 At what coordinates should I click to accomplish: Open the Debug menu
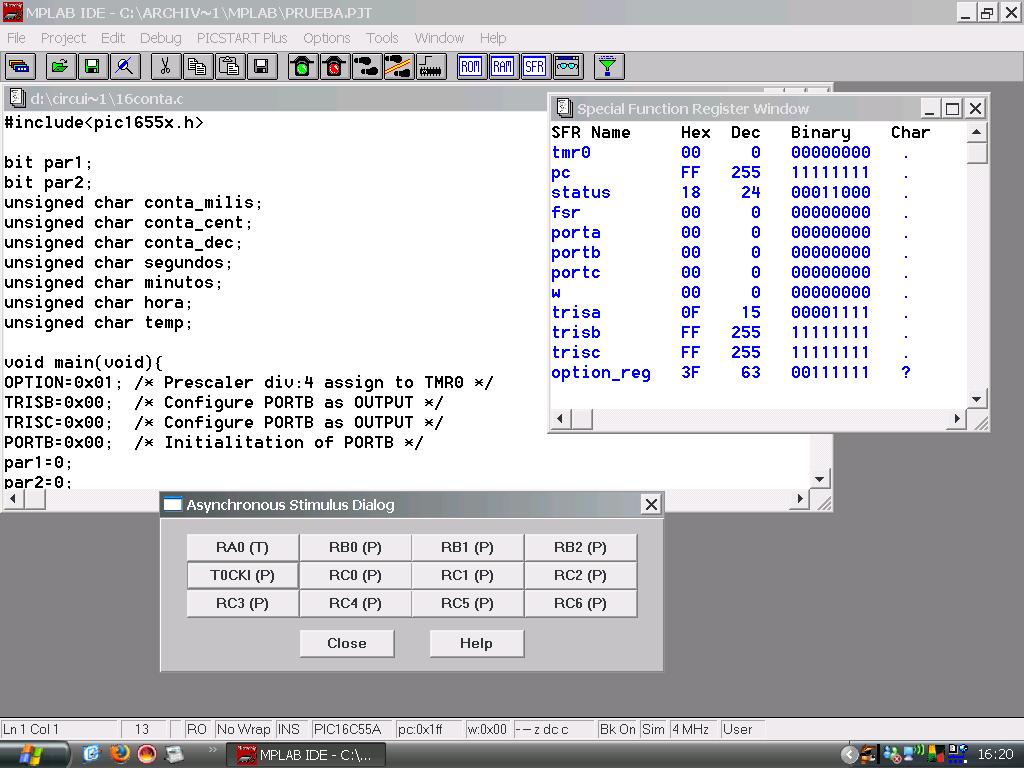(161, 38)
